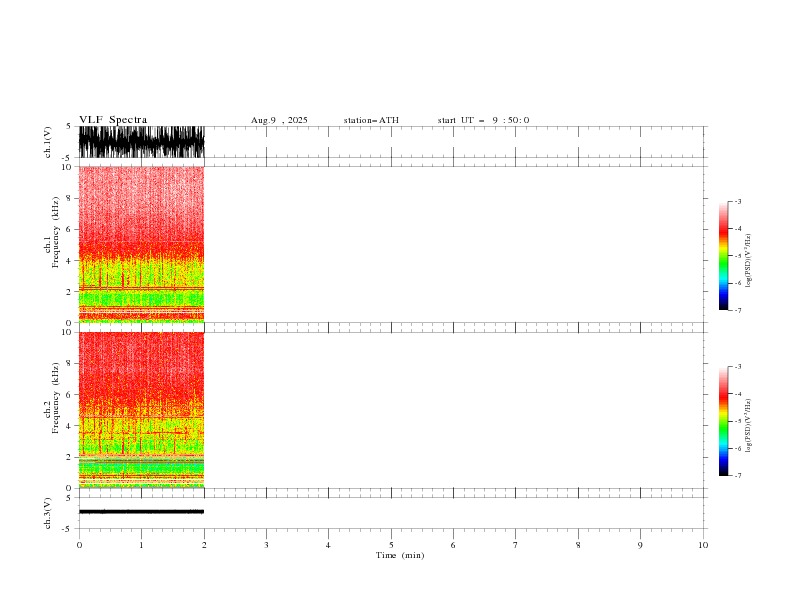
Task: Click the "5" voltage tick on ch.1(V) axis
Action: pos(68,126)
